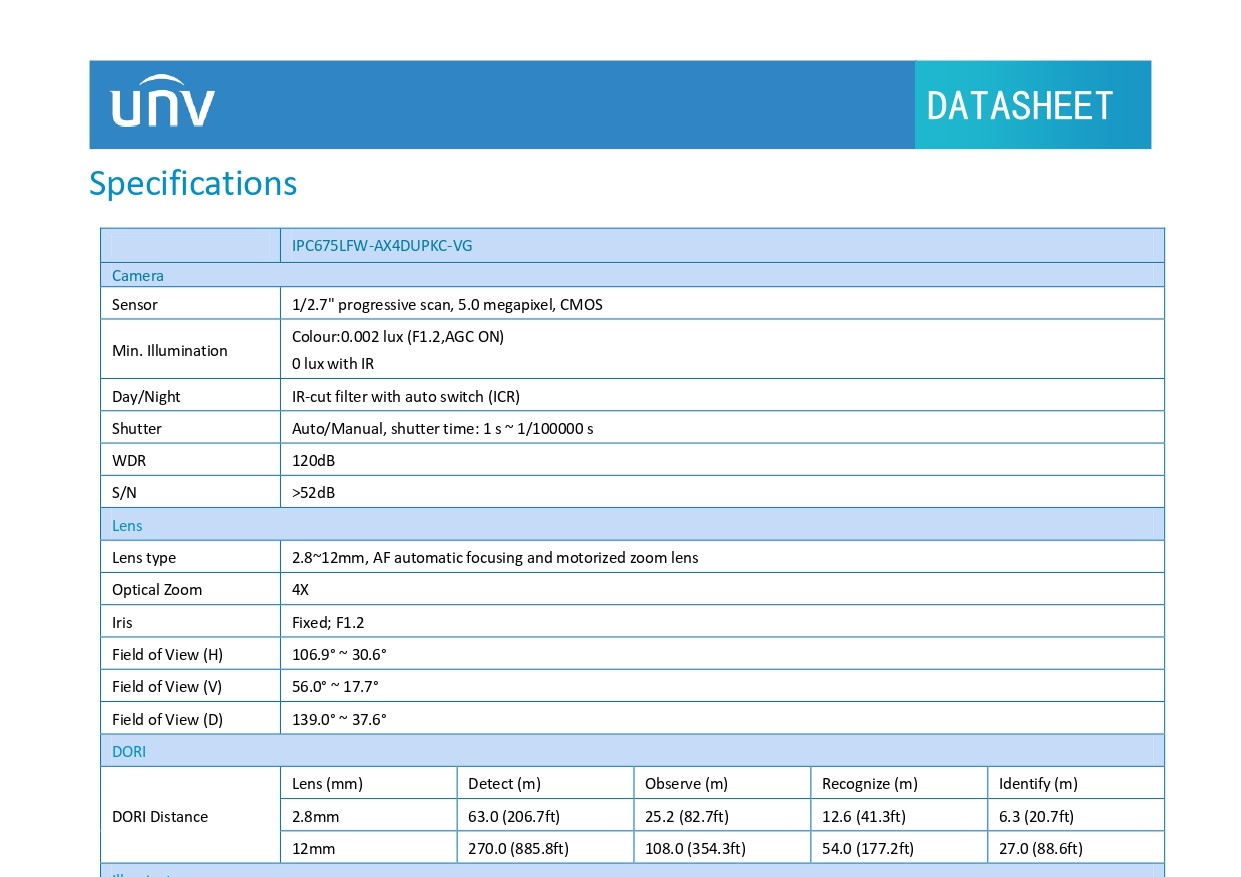1241x877 pixels.
Task: Select the 106.9° ~ 30.6° value
Action: pyautogui.click(x=339, y=654)
